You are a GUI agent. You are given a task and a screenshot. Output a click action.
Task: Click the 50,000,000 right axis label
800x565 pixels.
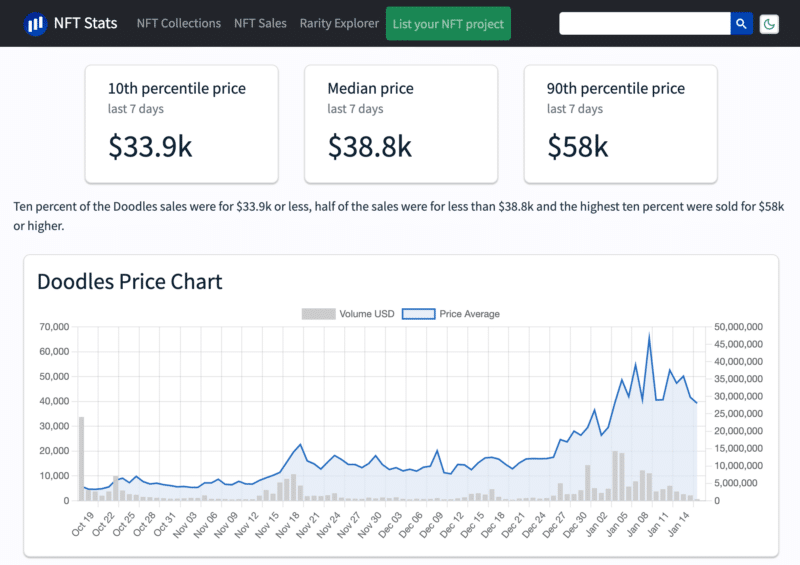tap(738, 327)
